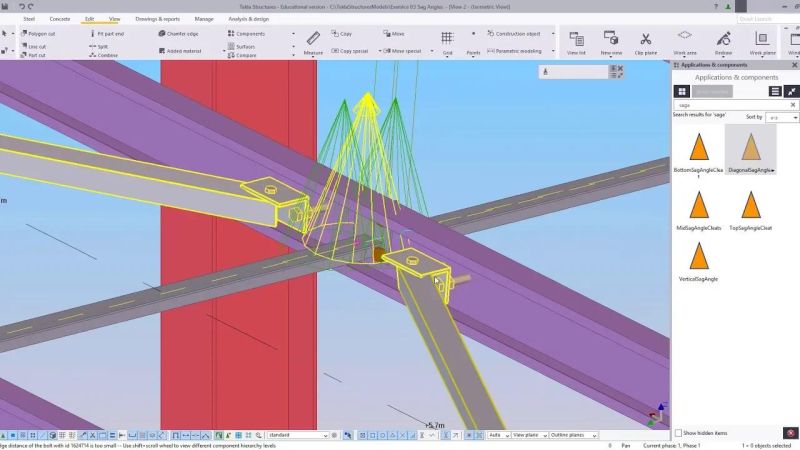Viewport: 800px width, 450px height.
Task: Expand the Move special dropdown arrow
Action: pos(432,51)
